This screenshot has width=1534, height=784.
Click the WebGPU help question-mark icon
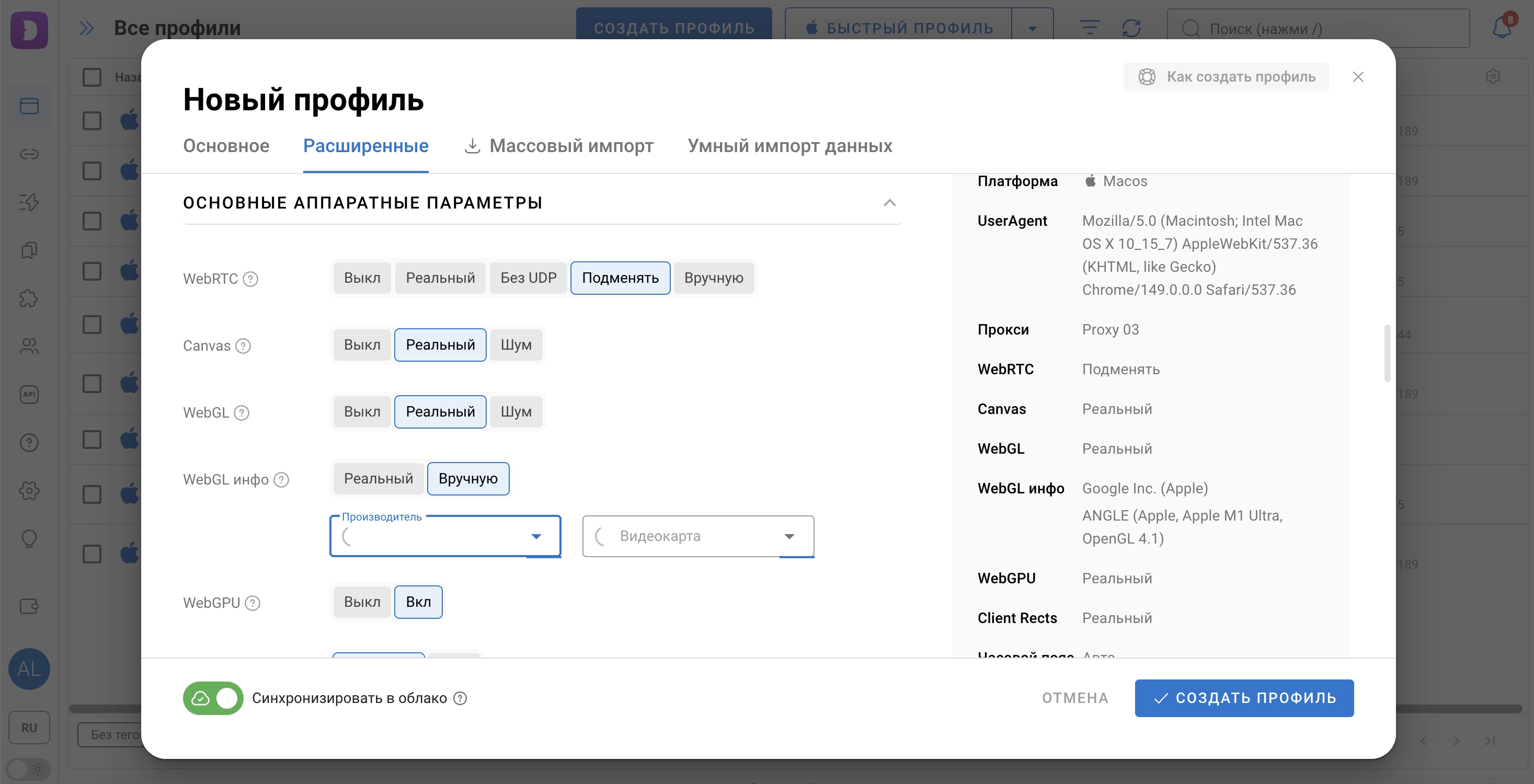click(x=253, y=603)
